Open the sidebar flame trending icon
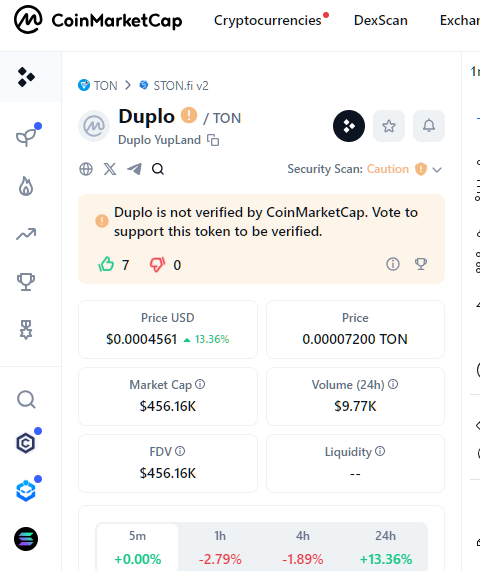480x571 pixels. coord(26,186)
